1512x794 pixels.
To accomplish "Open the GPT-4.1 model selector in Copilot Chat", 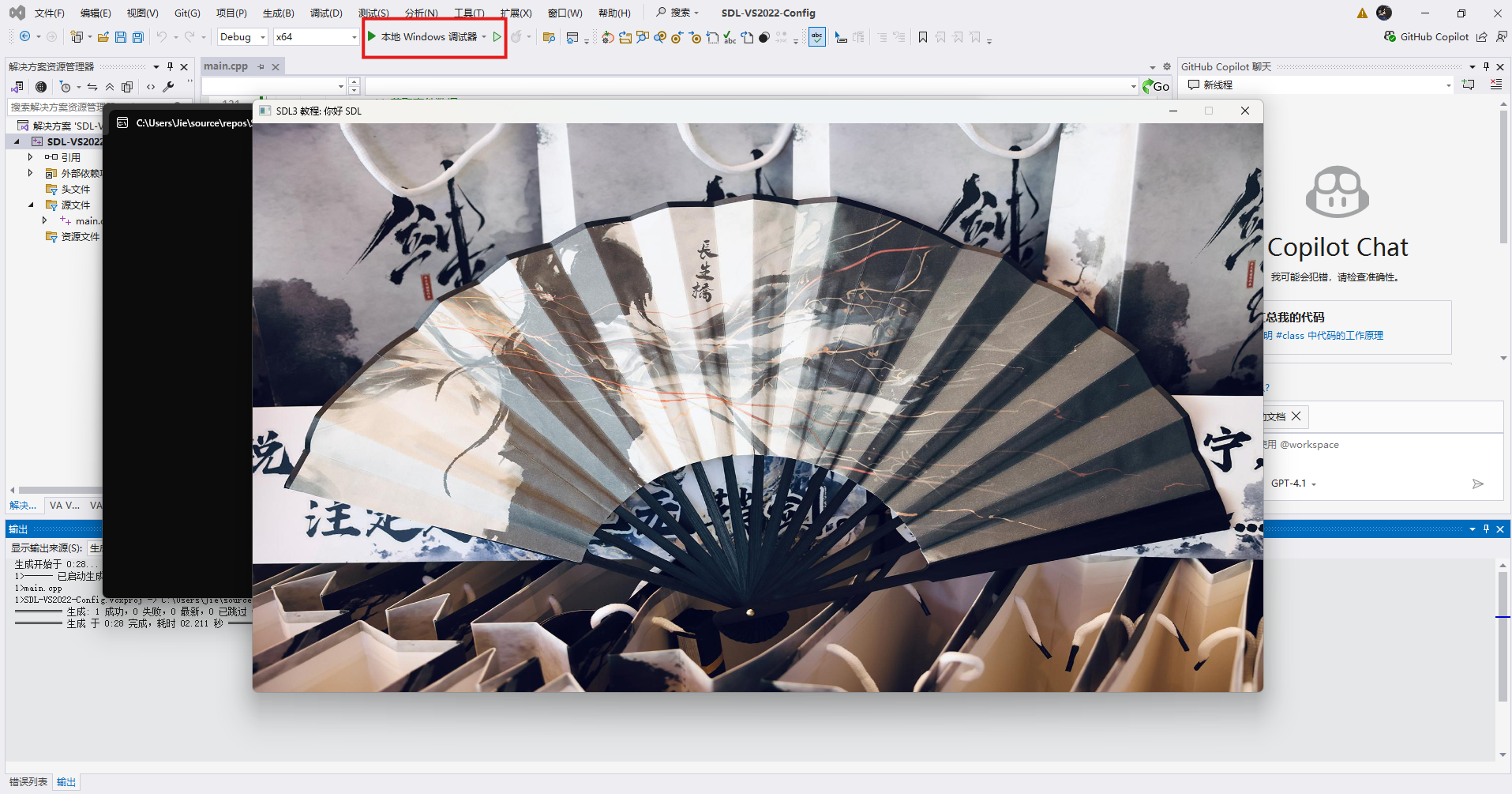I will [1294, 484].
